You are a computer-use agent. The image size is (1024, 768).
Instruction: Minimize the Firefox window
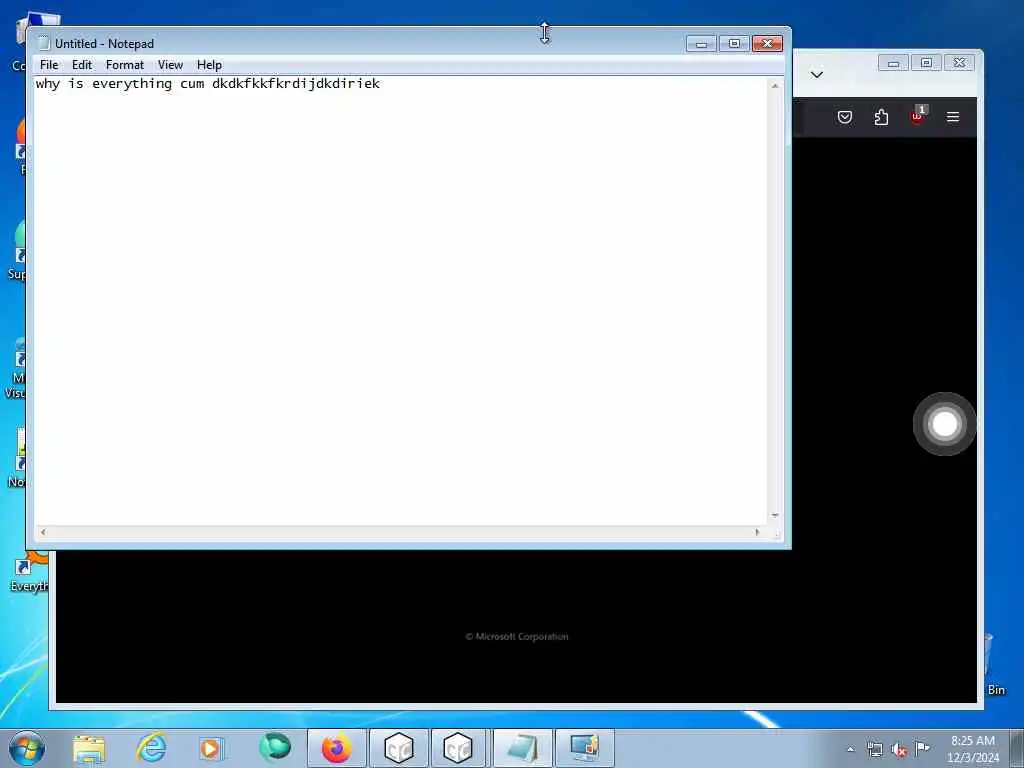click(x=893, y=63)
